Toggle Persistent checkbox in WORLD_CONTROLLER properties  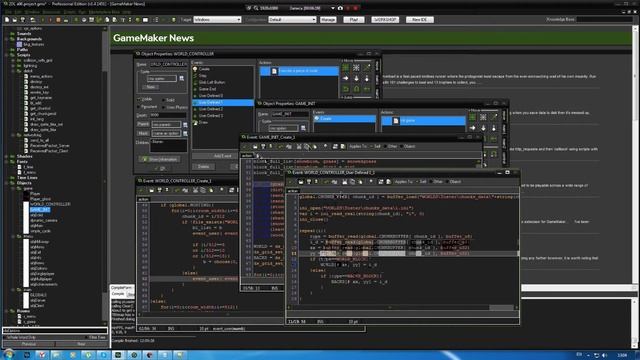[139, 107]
